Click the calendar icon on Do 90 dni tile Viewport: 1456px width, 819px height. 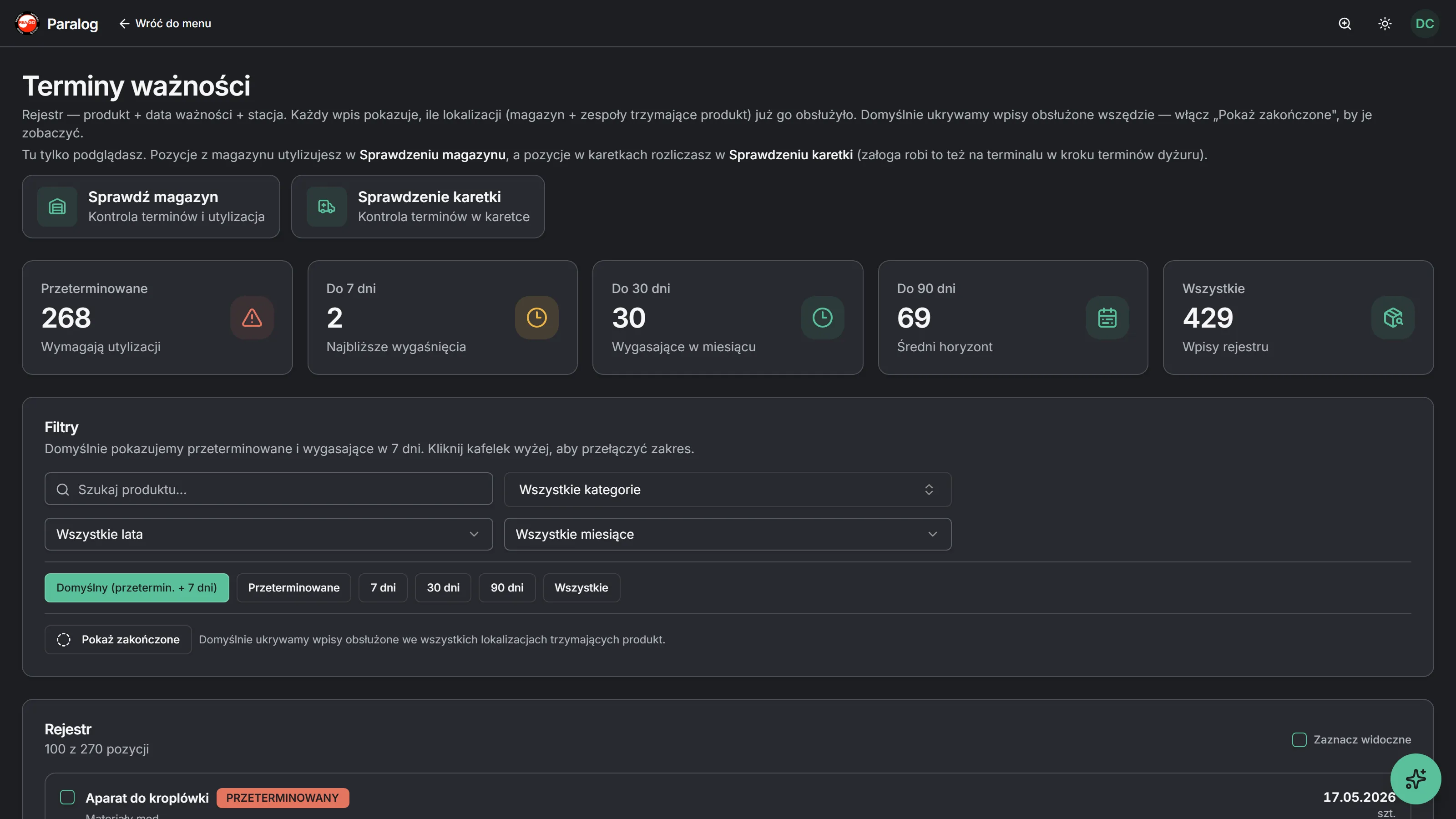pos(1107,318)
